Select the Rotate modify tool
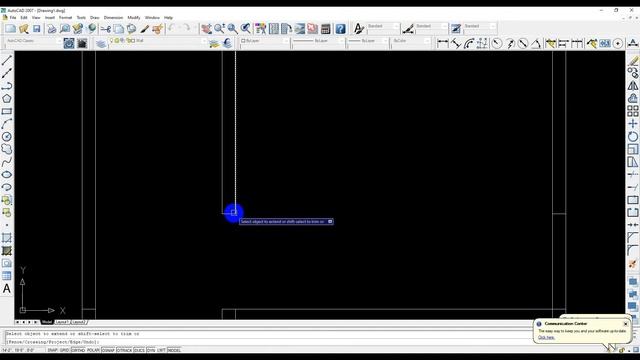Image resolution: width=640 pixels, height=360 pixels. tap(633, 136)
